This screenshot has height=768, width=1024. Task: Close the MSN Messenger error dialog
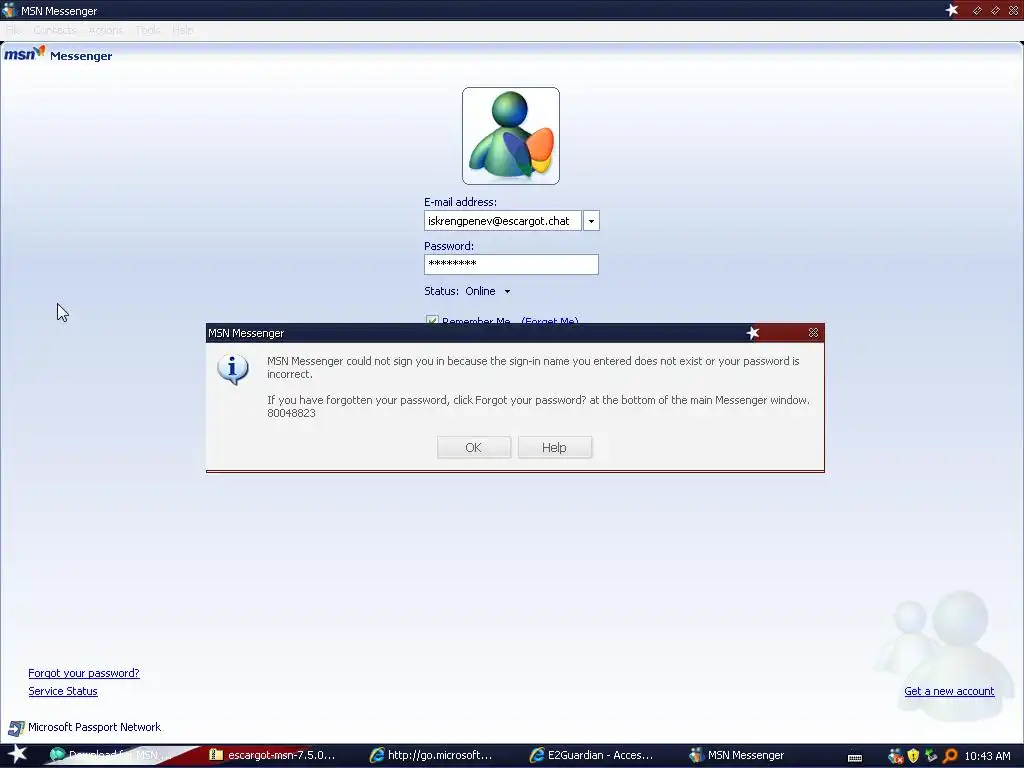tap(813, 332)
